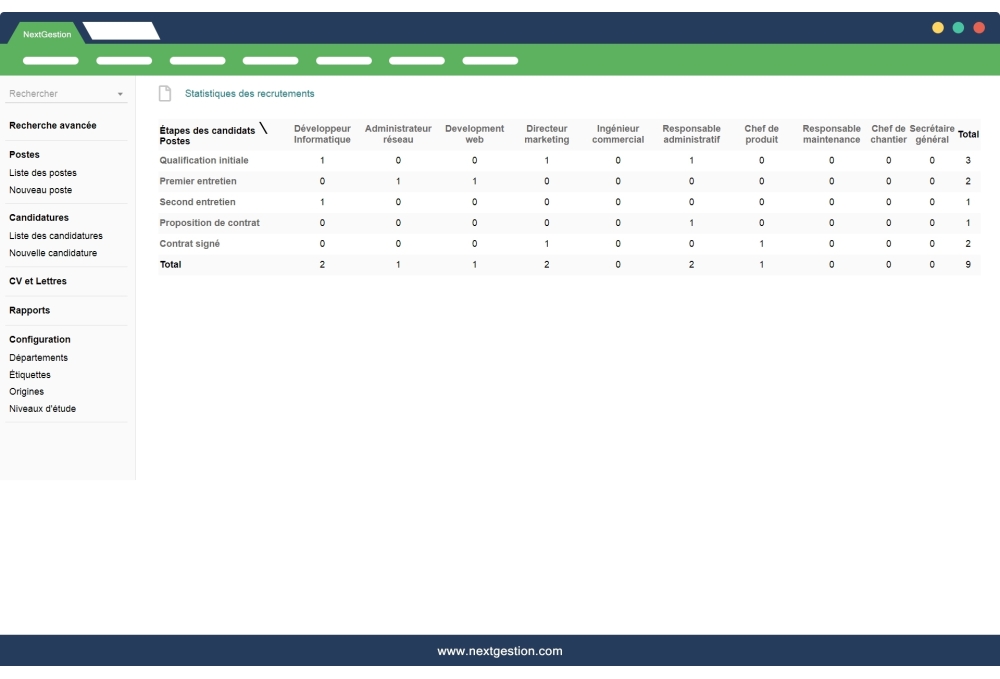The width and height of the screenshot is (1000, 679).
Task: Select the Rapports section
Action: tap(28, 310)
